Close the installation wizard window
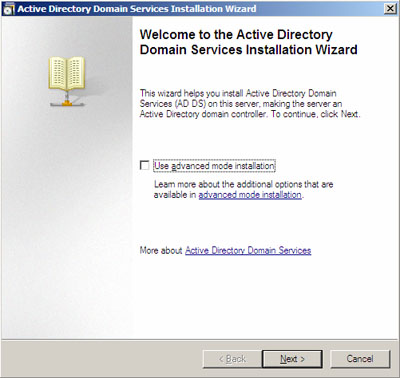 click(390, 8)
